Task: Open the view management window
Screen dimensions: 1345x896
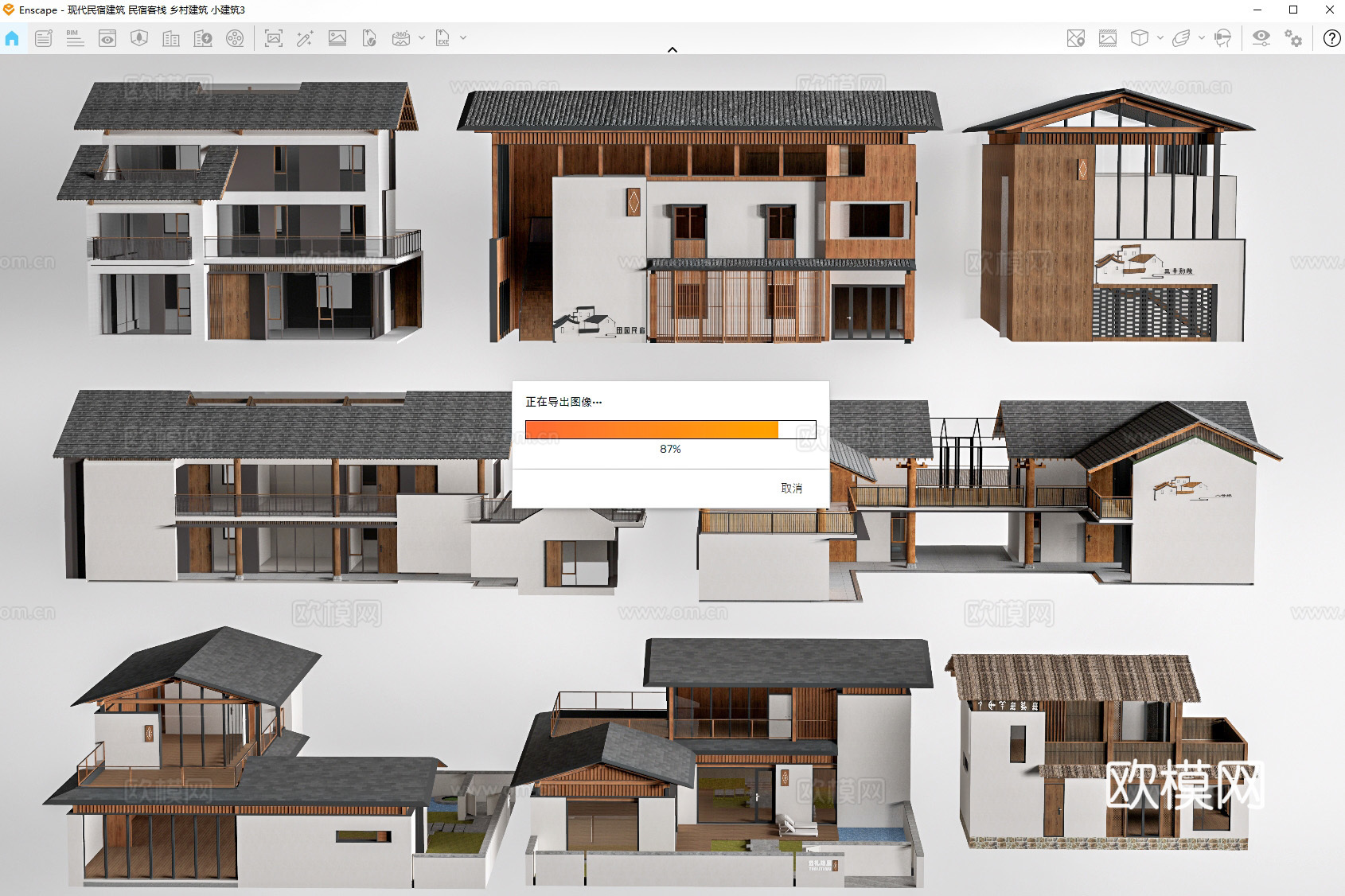Action: tap(107, 38)
